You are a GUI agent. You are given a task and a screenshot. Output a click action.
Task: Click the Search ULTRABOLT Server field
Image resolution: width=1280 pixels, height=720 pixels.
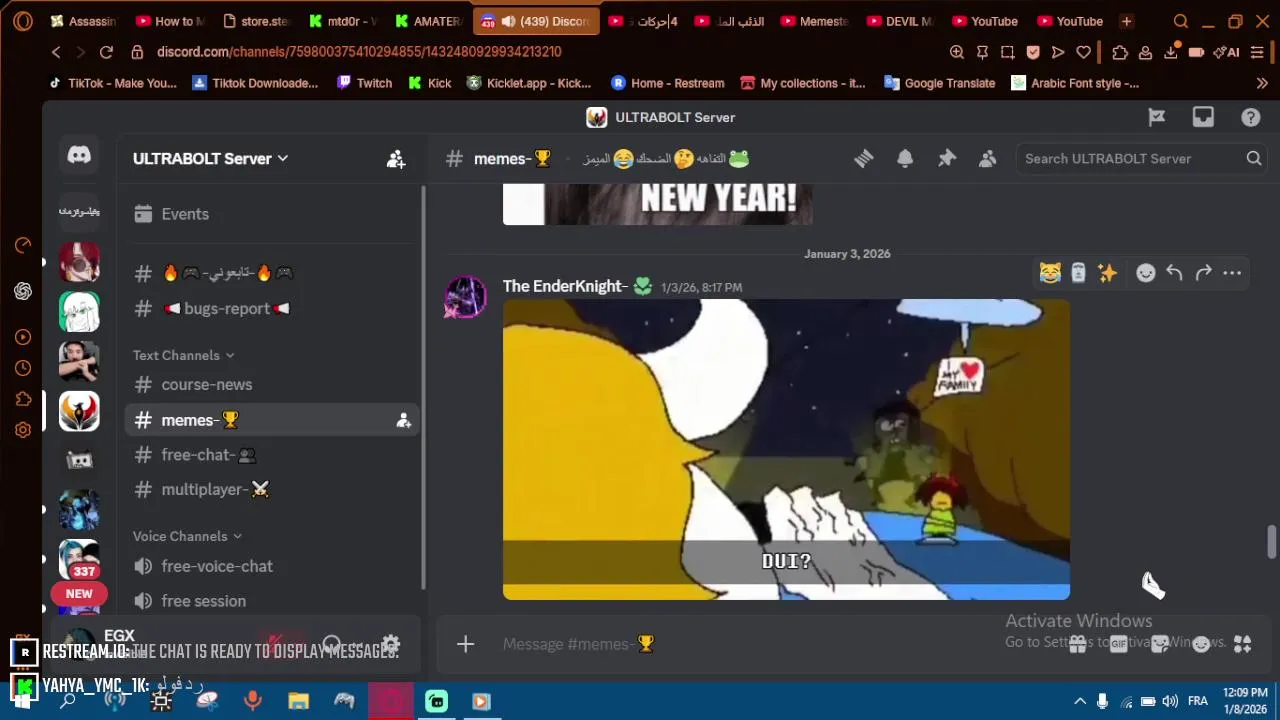click(x=1140, y=158)
